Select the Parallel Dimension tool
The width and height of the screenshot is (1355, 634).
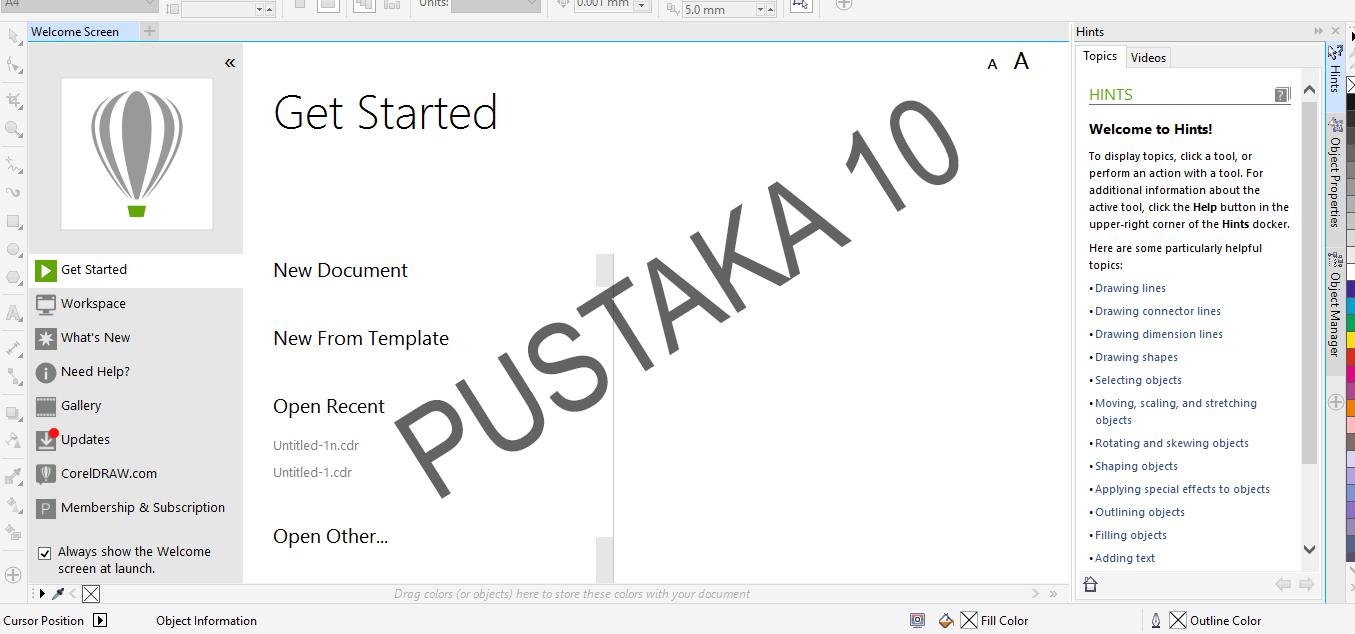[13, 348]
